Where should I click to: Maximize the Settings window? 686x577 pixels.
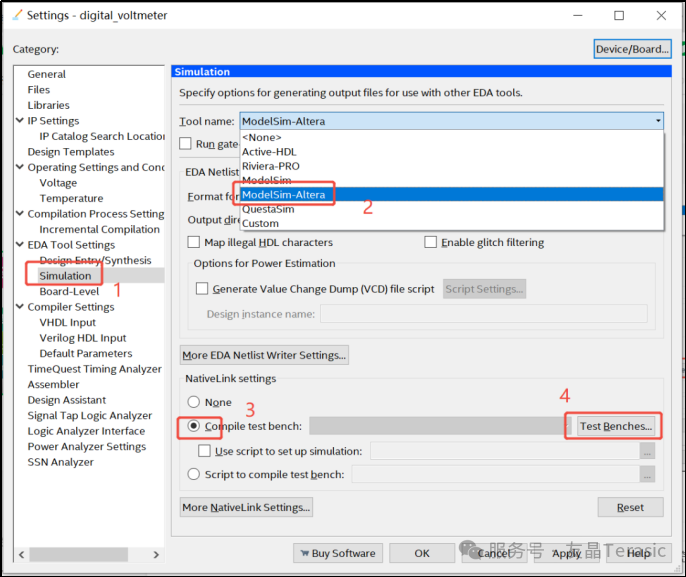[x=619, y=15]
